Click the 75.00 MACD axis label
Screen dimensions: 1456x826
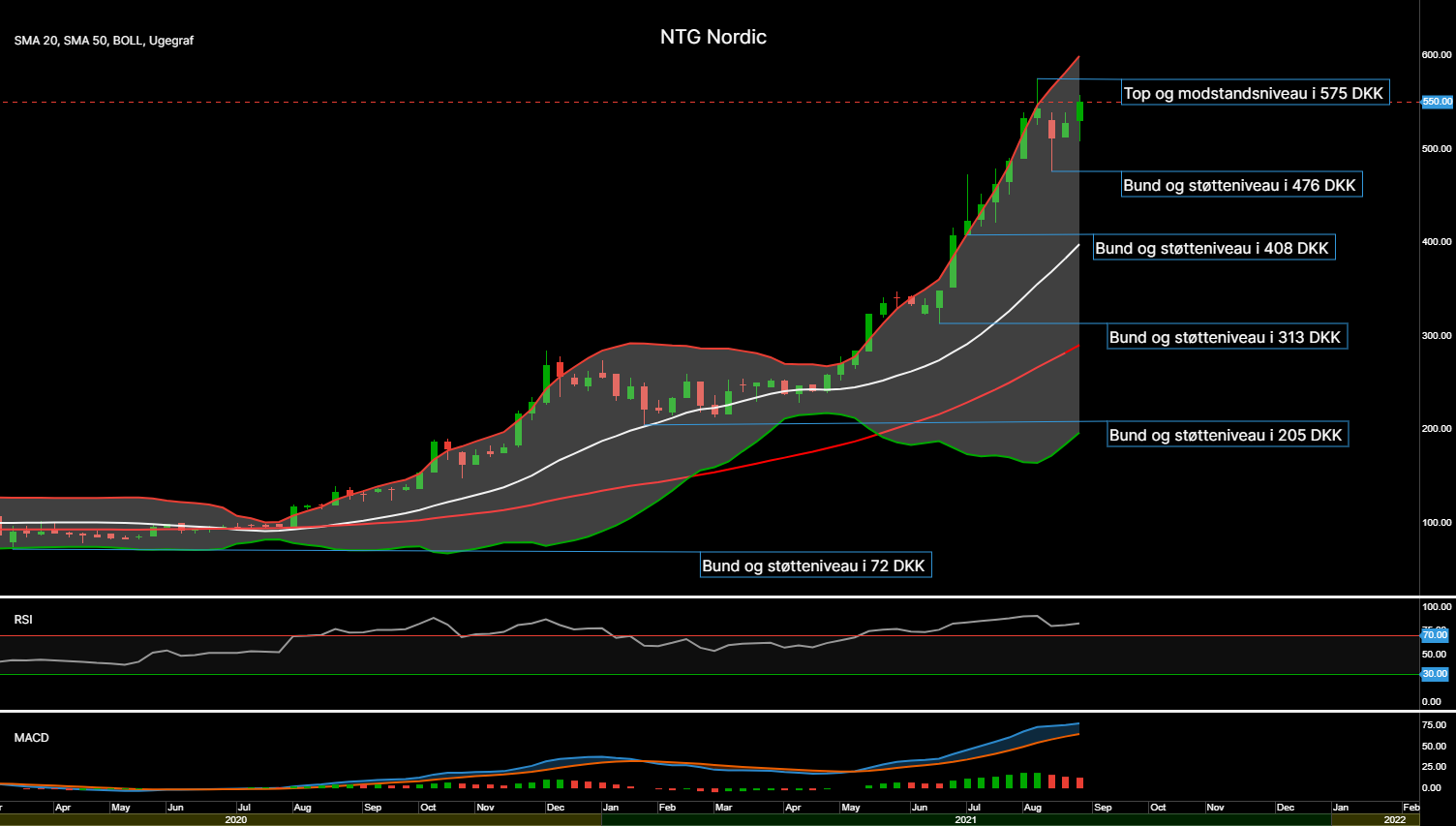[1434, 725]
